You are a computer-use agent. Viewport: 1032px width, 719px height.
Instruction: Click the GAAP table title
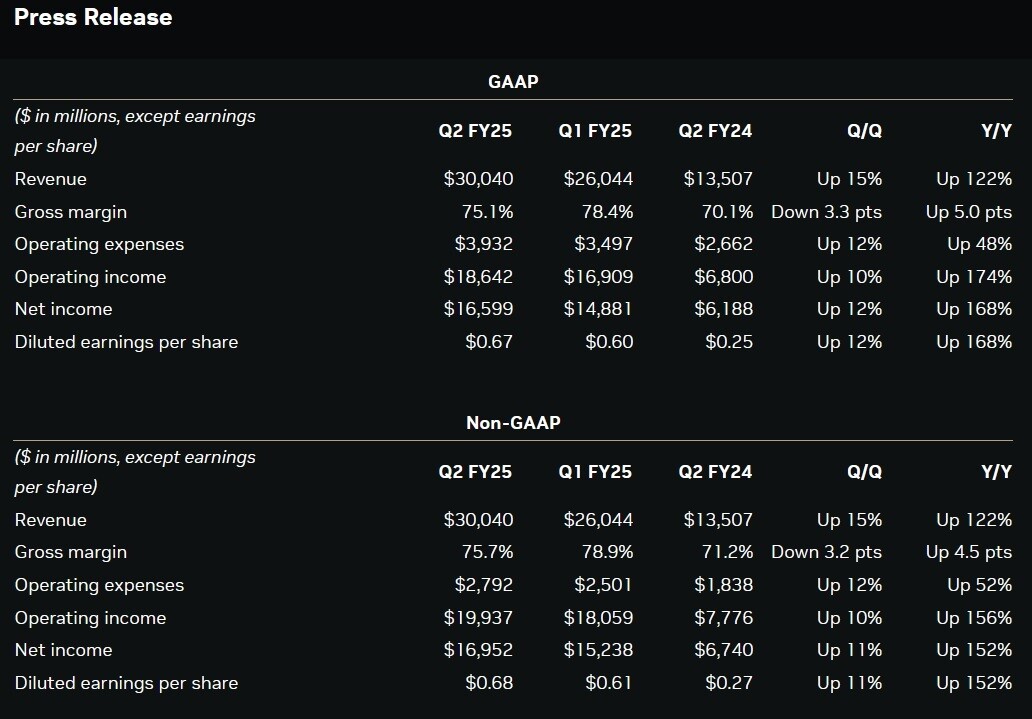(x=513, y=82)
